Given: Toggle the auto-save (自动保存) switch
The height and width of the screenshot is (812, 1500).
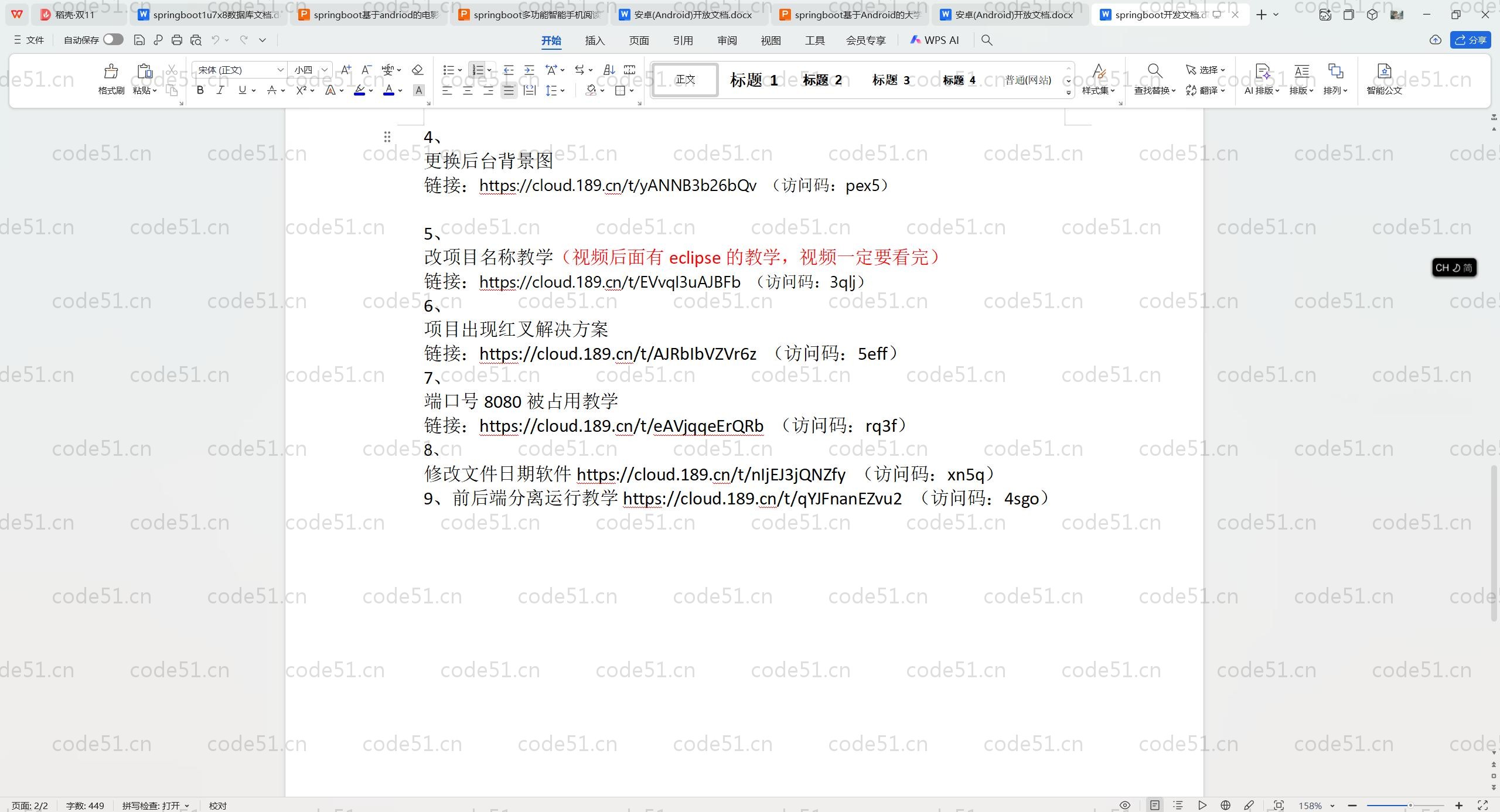Looking at the screenshot, I should click(113, 40).
